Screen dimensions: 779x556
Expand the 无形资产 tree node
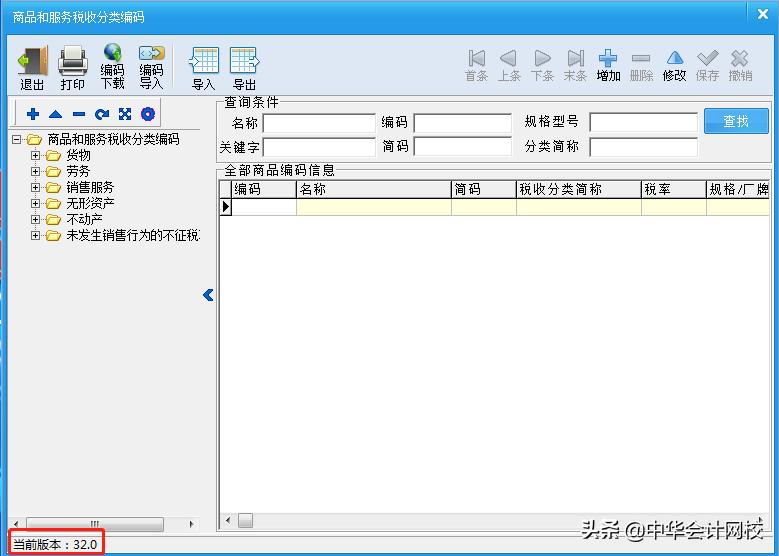[35, 203]
